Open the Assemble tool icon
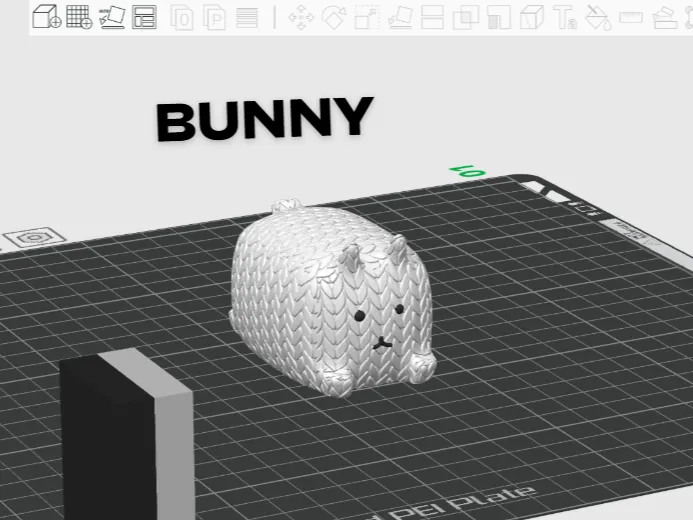The width and height of the screenshot is (693, 520). click(665, 18)
